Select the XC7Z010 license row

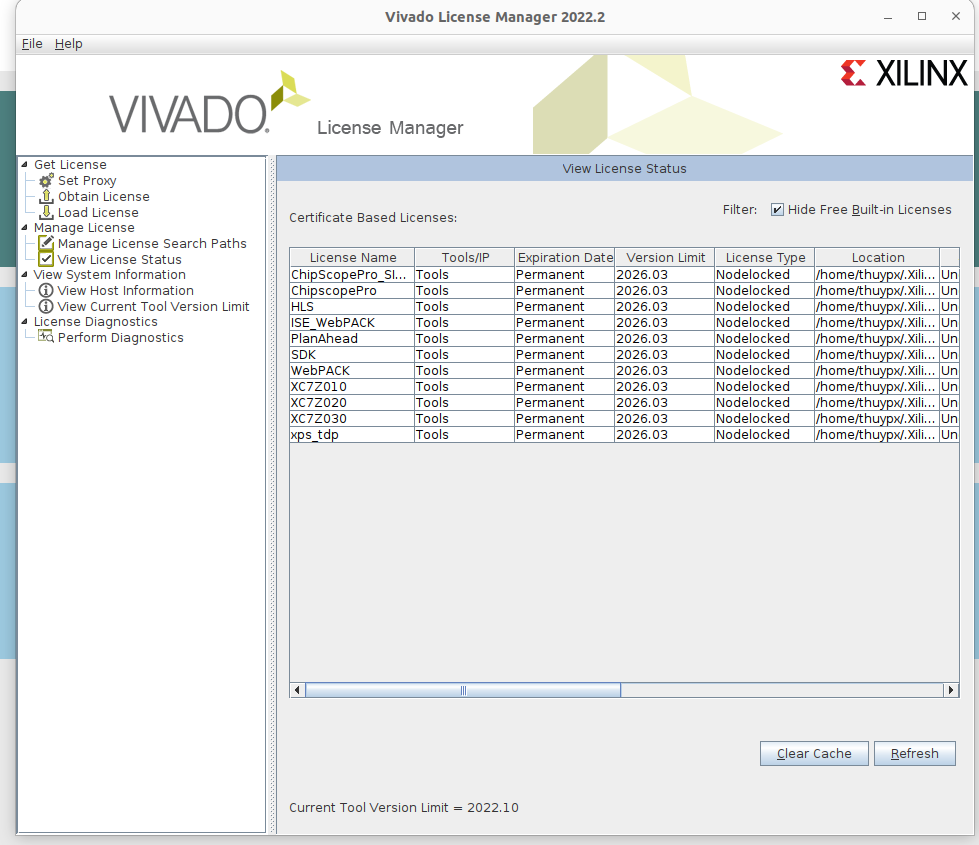pyautogui.click(x=624, y=387)
